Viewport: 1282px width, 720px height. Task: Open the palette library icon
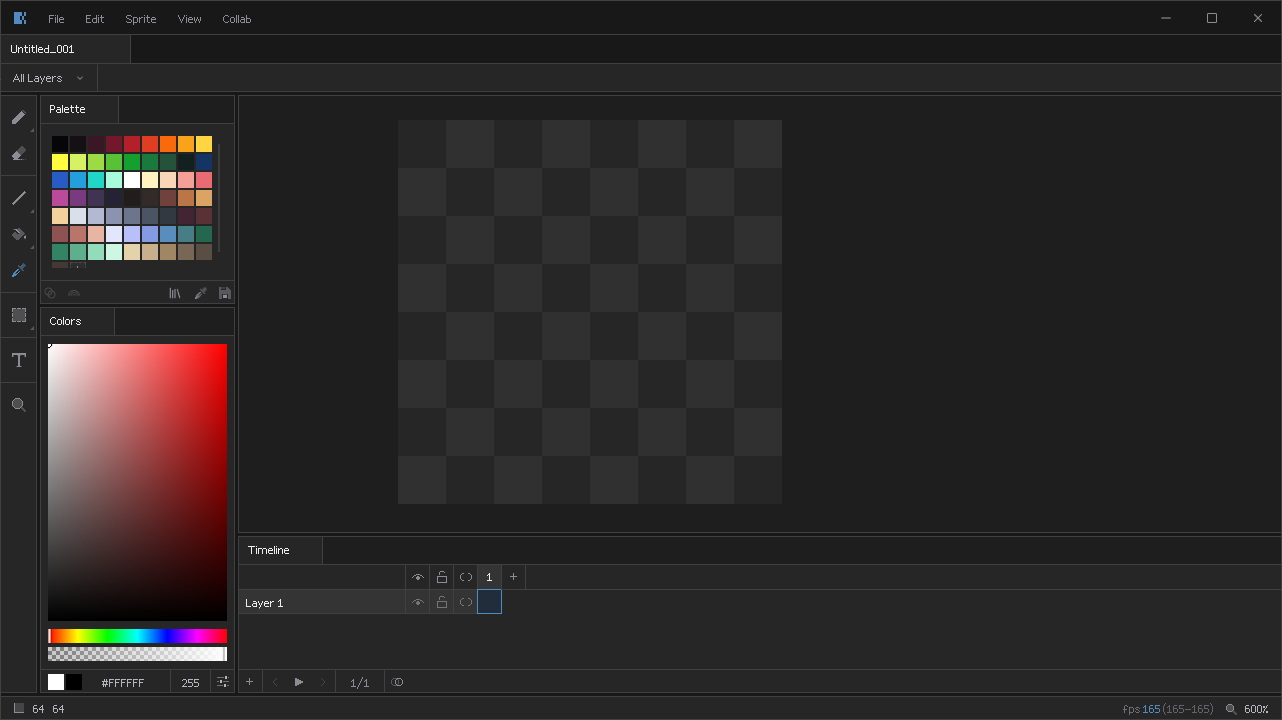tap(175, 293)
